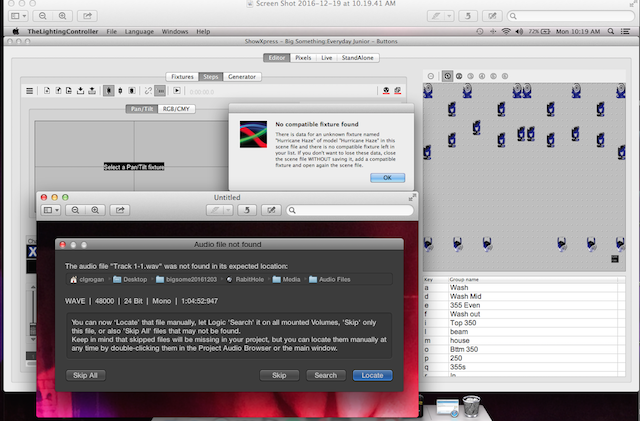Image resolution: width=640 pixels, height=421 pixels.
Task: Select fixture view page 3 circle
Action: pos(470,76)
